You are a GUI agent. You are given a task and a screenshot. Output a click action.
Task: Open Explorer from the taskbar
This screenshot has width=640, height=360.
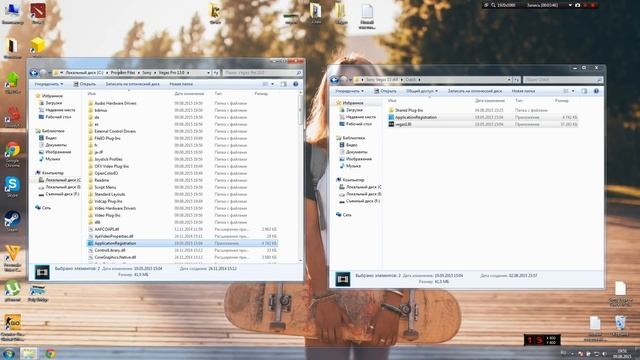(29, 353)
